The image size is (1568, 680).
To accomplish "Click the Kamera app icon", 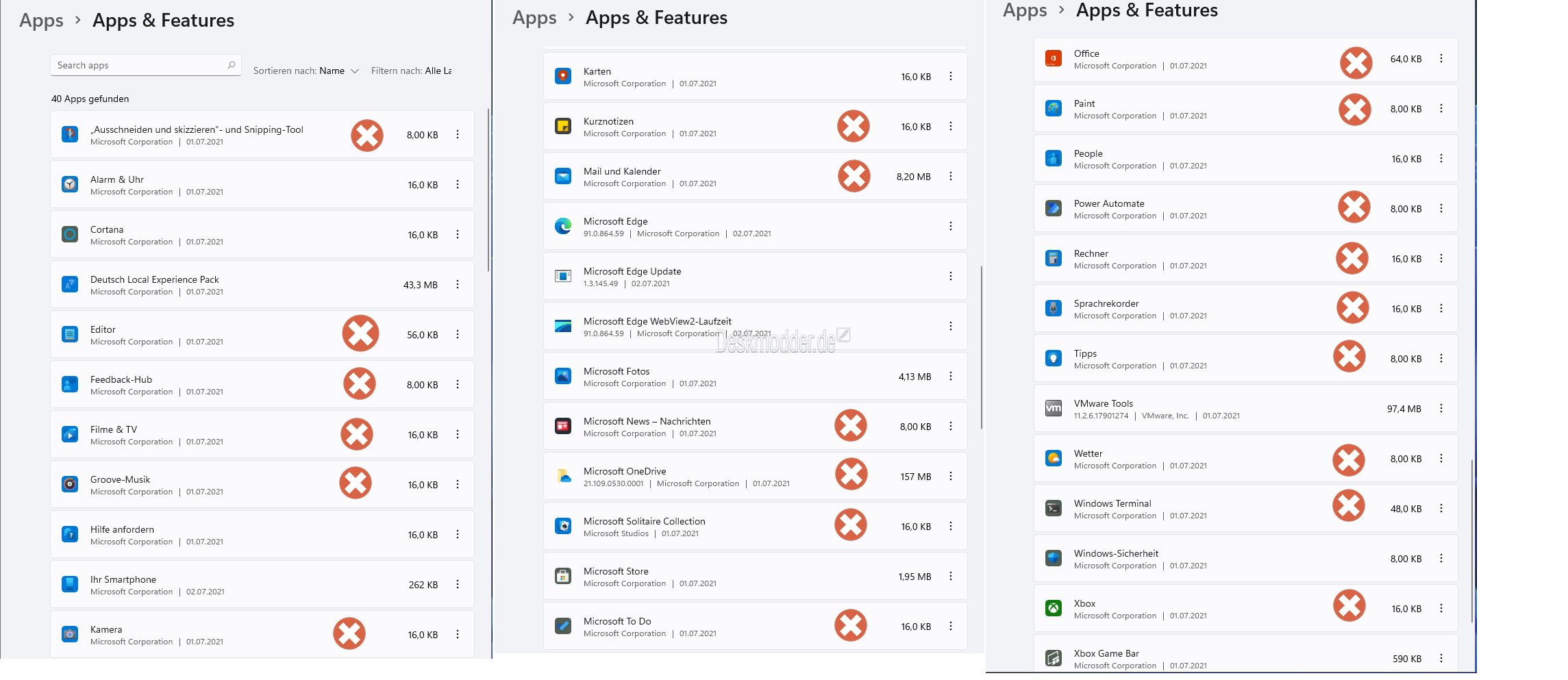I will pos(70,634).
